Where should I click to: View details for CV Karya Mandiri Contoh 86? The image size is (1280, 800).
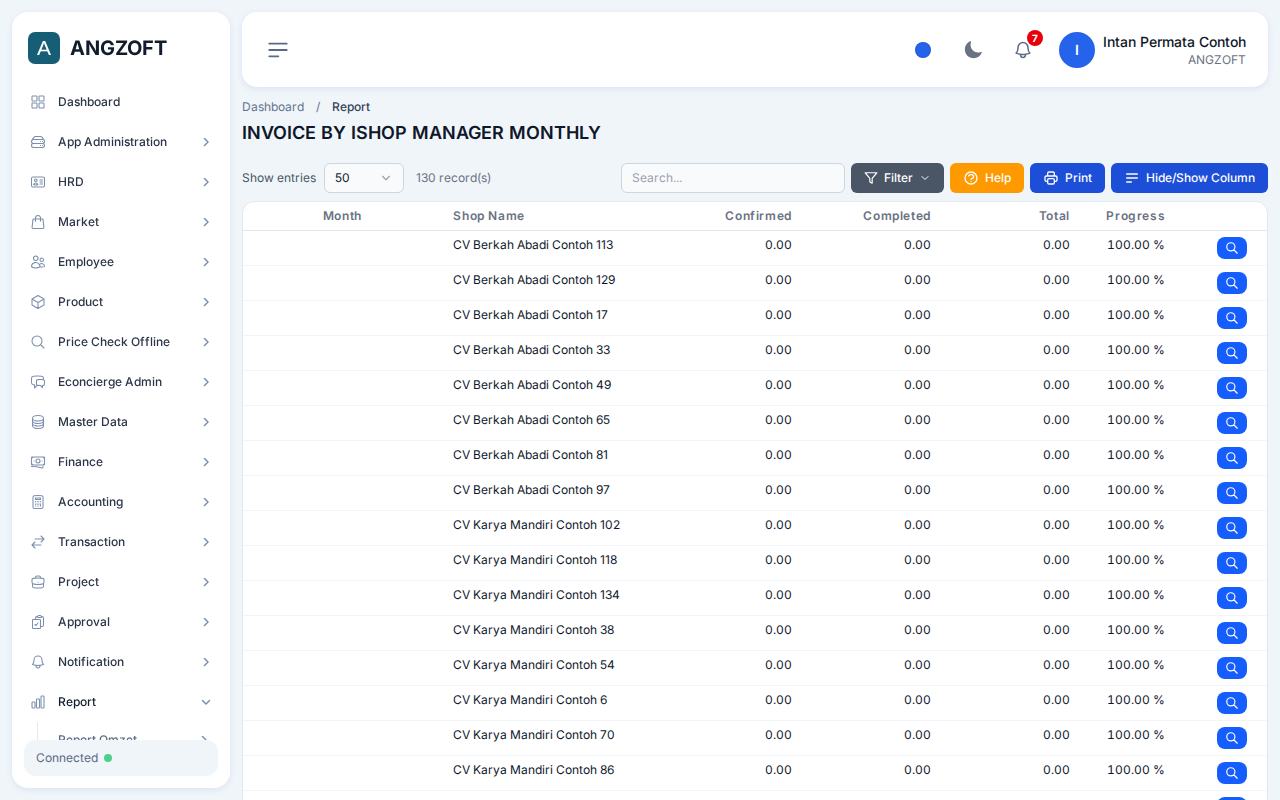pyautogui.click(x=1232, y=773)
